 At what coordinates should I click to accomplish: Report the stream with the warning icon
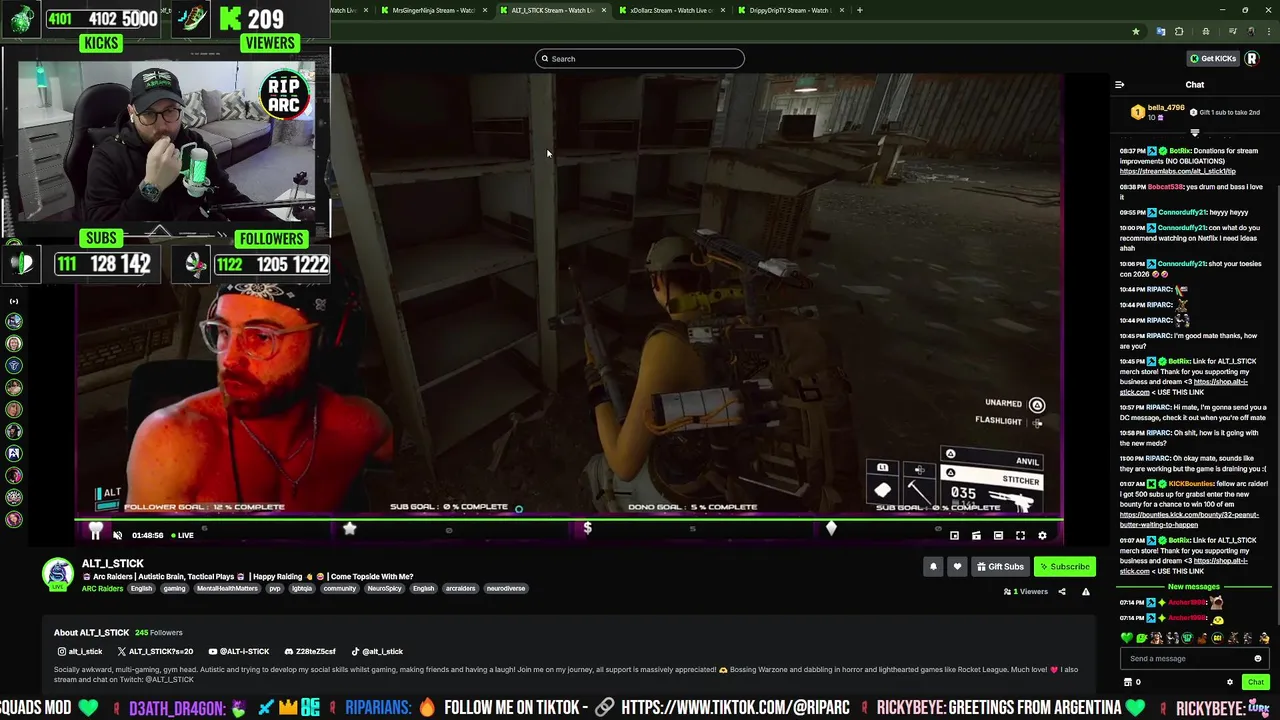point(1086,592)
